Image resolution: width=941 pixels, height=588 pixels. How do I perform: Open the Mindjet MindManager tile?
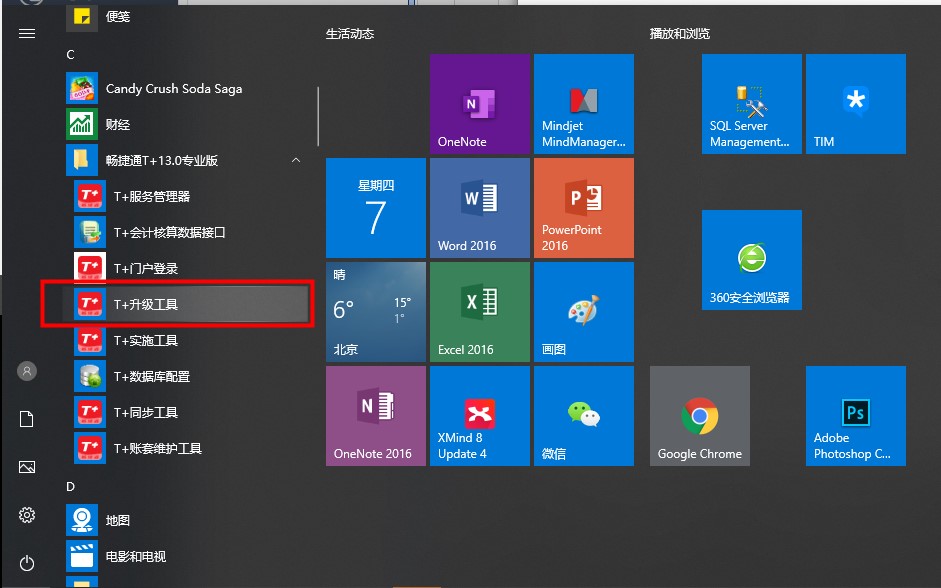pyautogui.click(x=583, y=104)
